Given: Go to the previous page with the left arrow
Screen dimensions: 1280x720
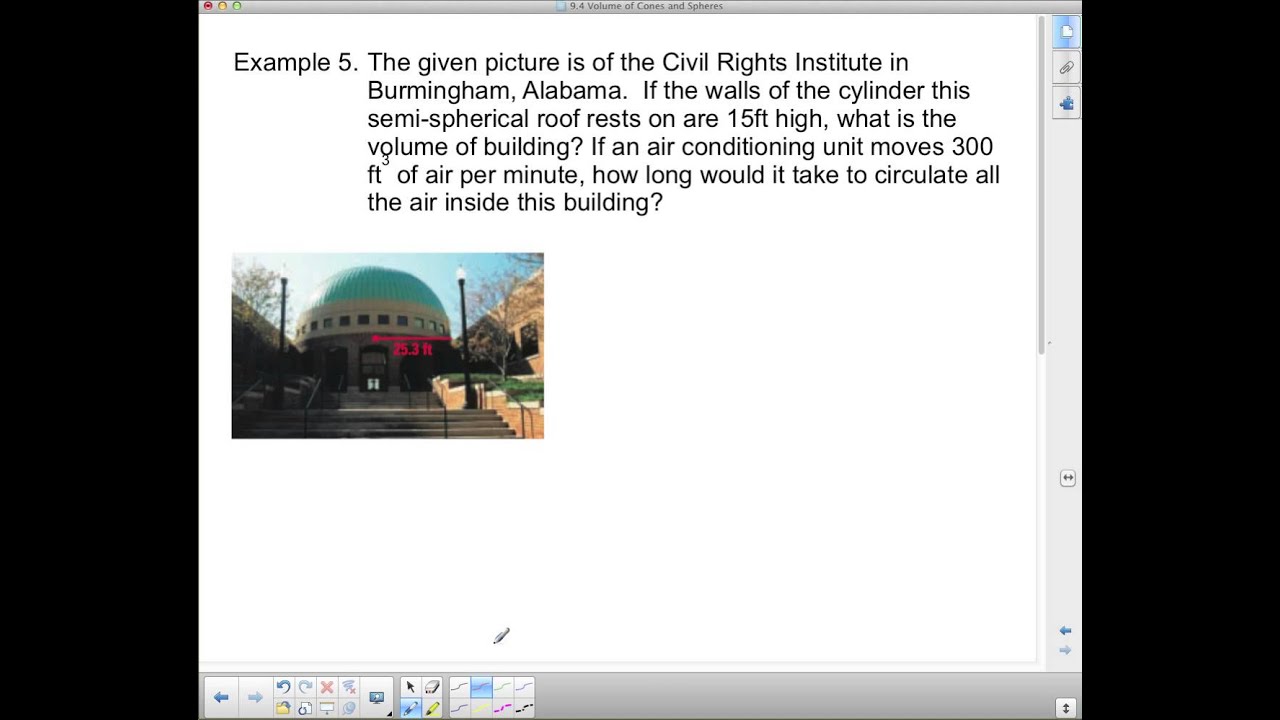Looking at the screenshot, I should pos(221,697).
